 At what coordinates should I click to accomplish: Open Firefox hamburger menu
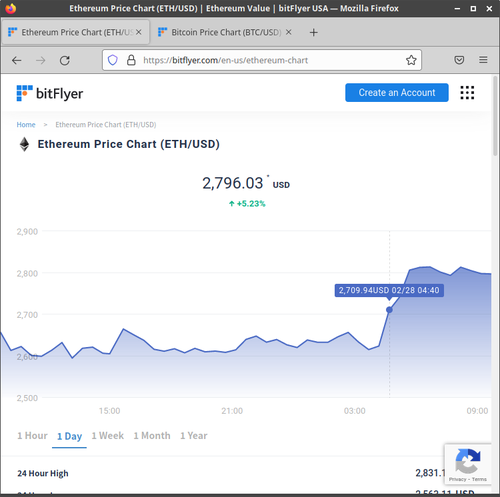point(483,60)
